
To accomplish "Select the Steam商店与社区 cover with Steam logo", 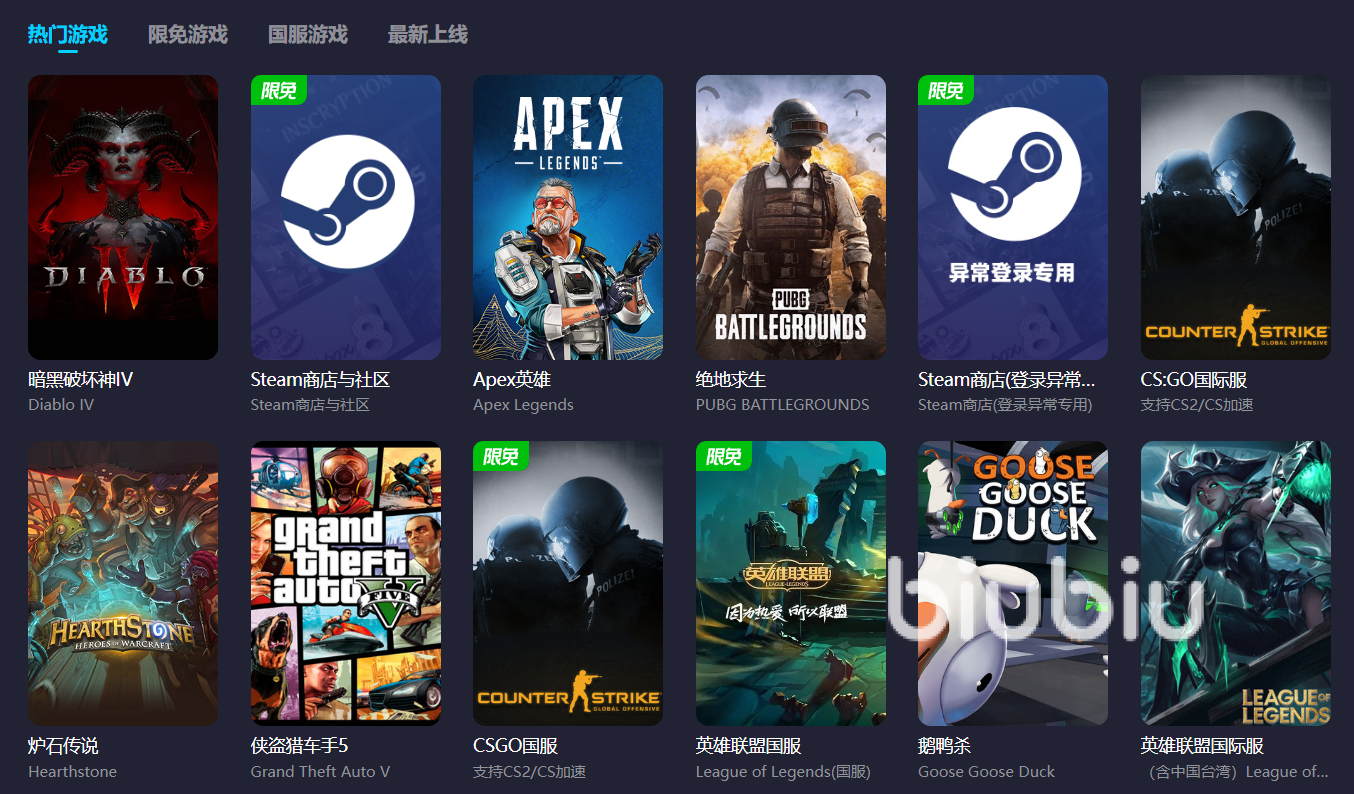I will coord(346,217).
